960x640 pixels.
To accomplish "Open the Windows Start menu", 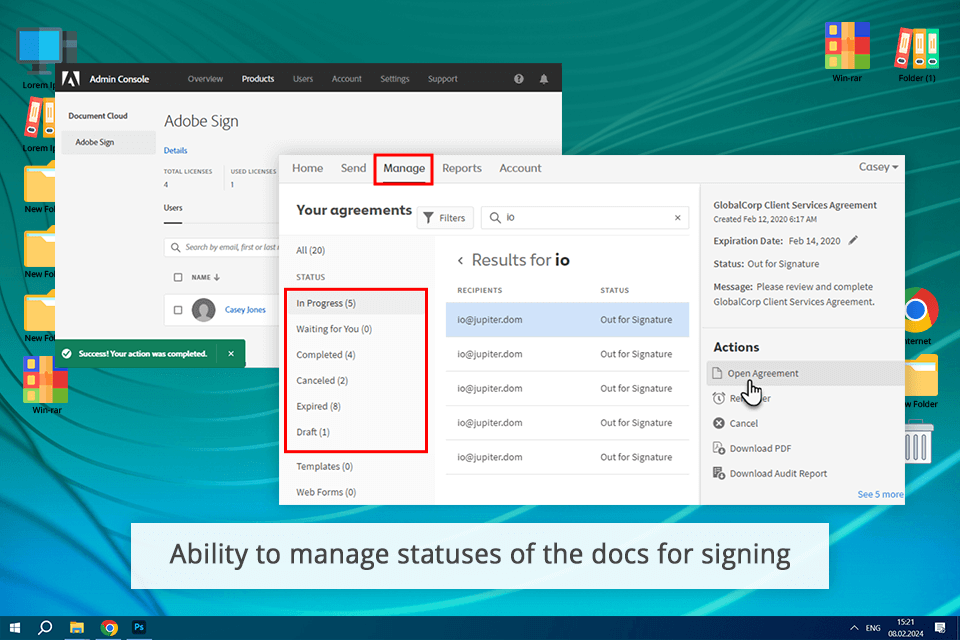I will (15, 628).
